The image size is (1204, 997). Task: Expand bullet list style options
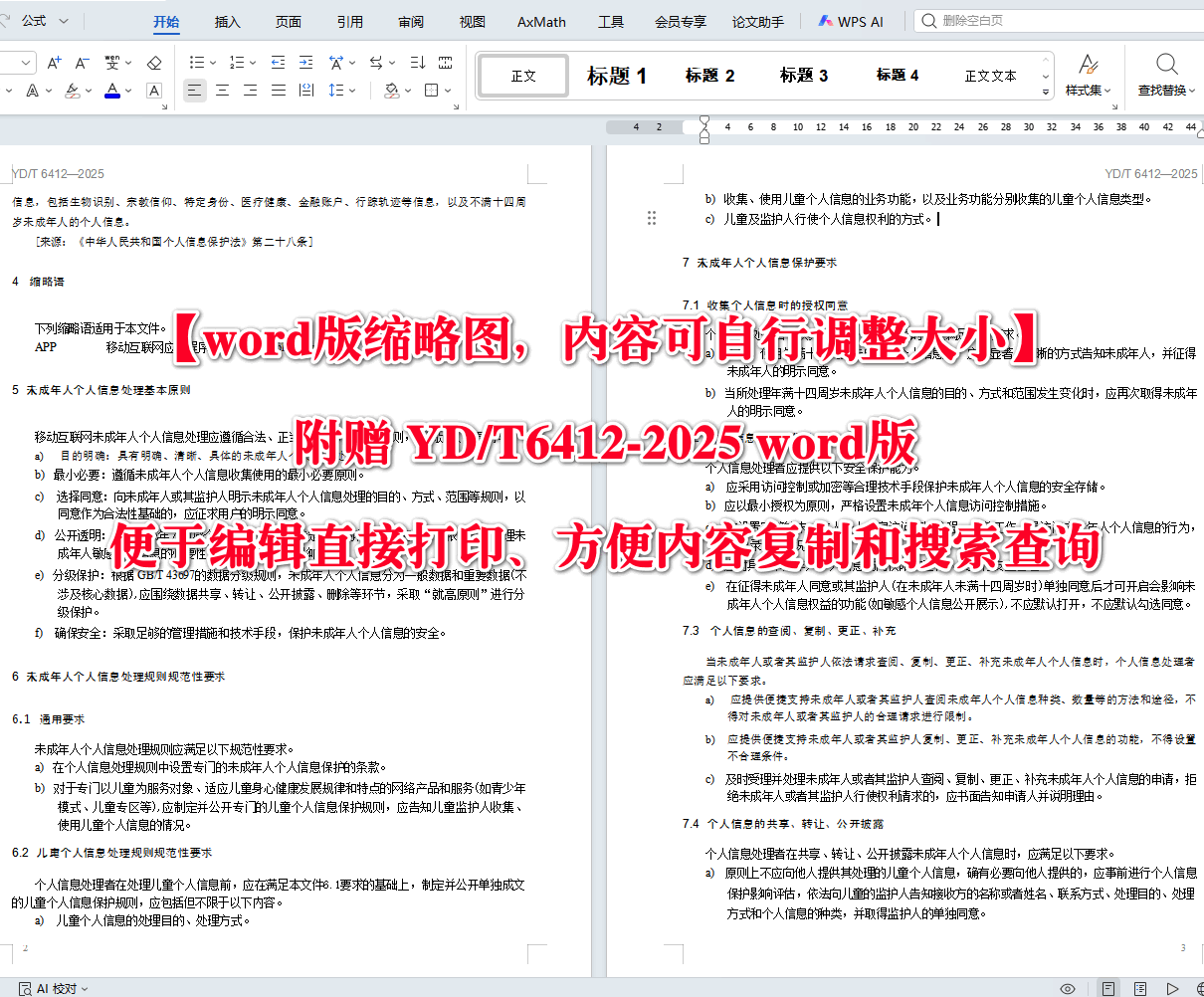[x=213, y=63]
